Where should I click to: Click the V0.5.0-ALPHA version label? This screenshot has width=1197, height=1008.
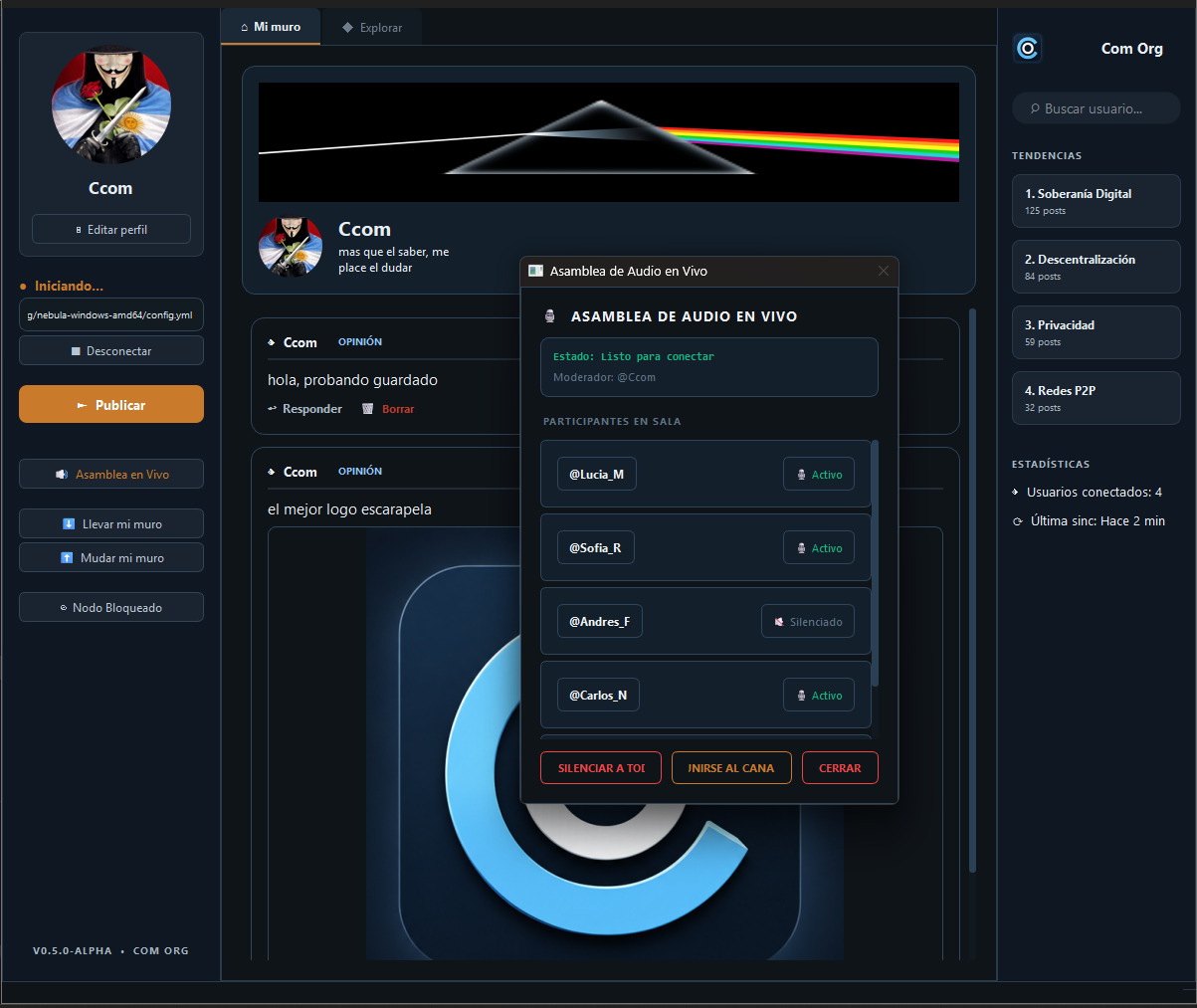(73, 951)
